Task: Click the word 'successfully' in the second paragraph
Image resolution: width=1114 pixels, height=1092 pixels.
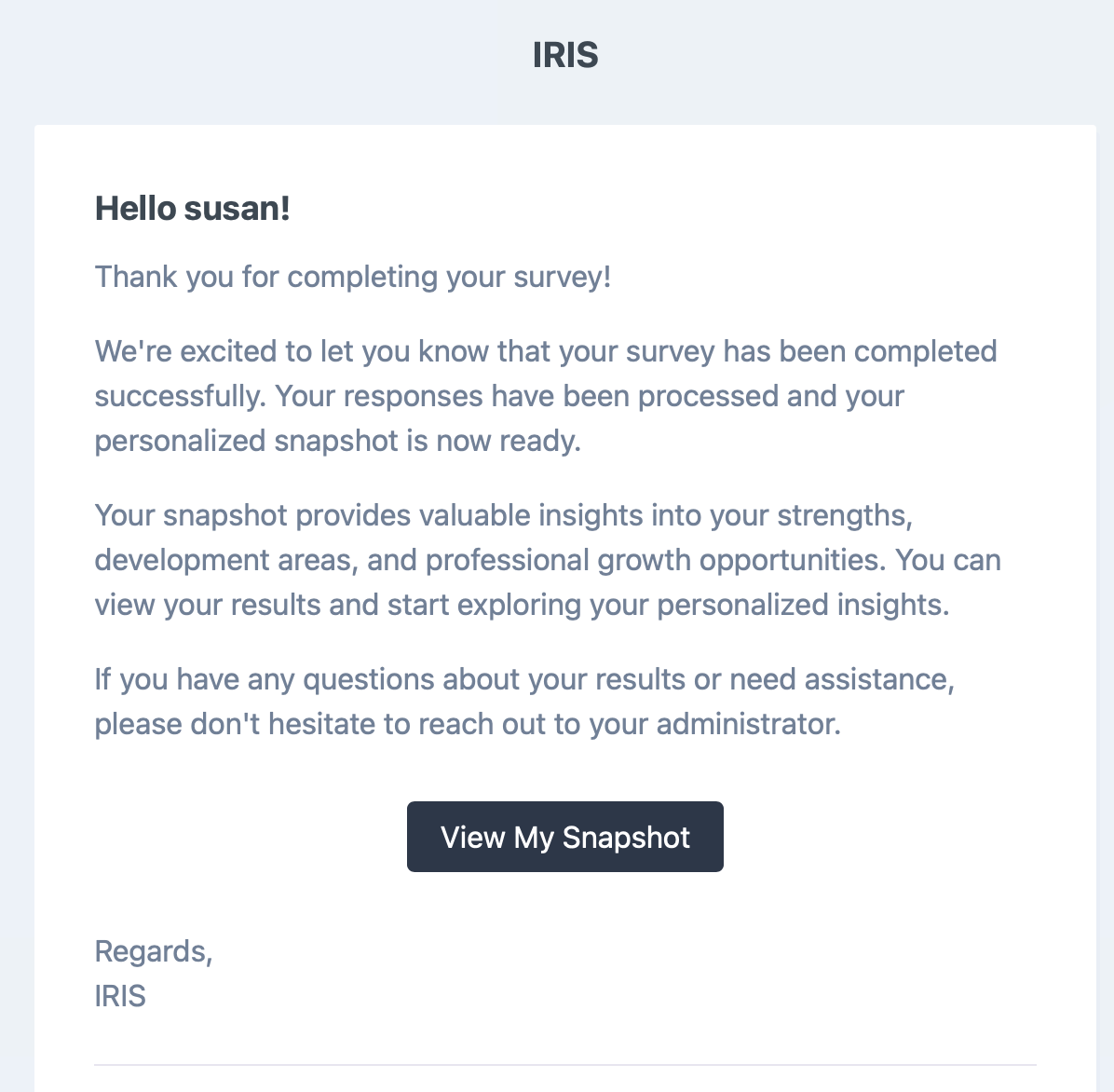Action: (177, 396)
